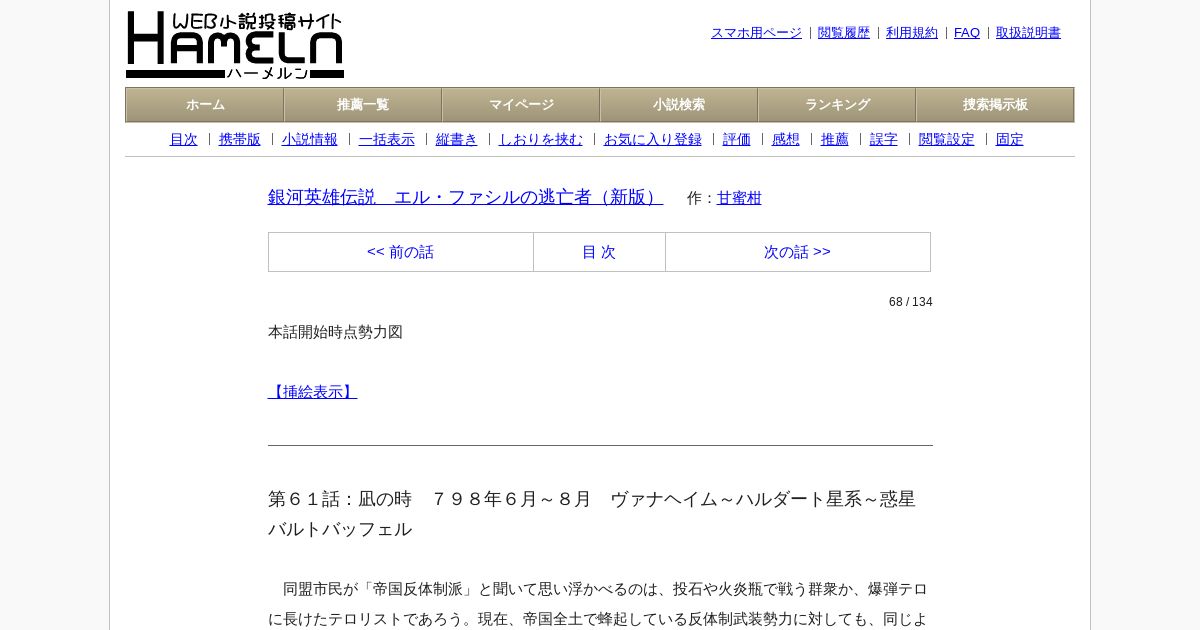Select 一括表示 display all

pyautogui.click(x=387, y=139)
